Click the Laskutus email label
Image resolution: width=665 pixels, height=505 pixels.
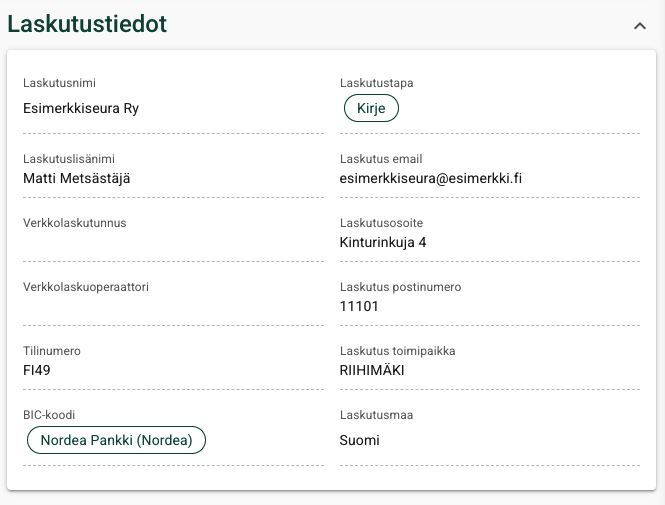[381, 159]
